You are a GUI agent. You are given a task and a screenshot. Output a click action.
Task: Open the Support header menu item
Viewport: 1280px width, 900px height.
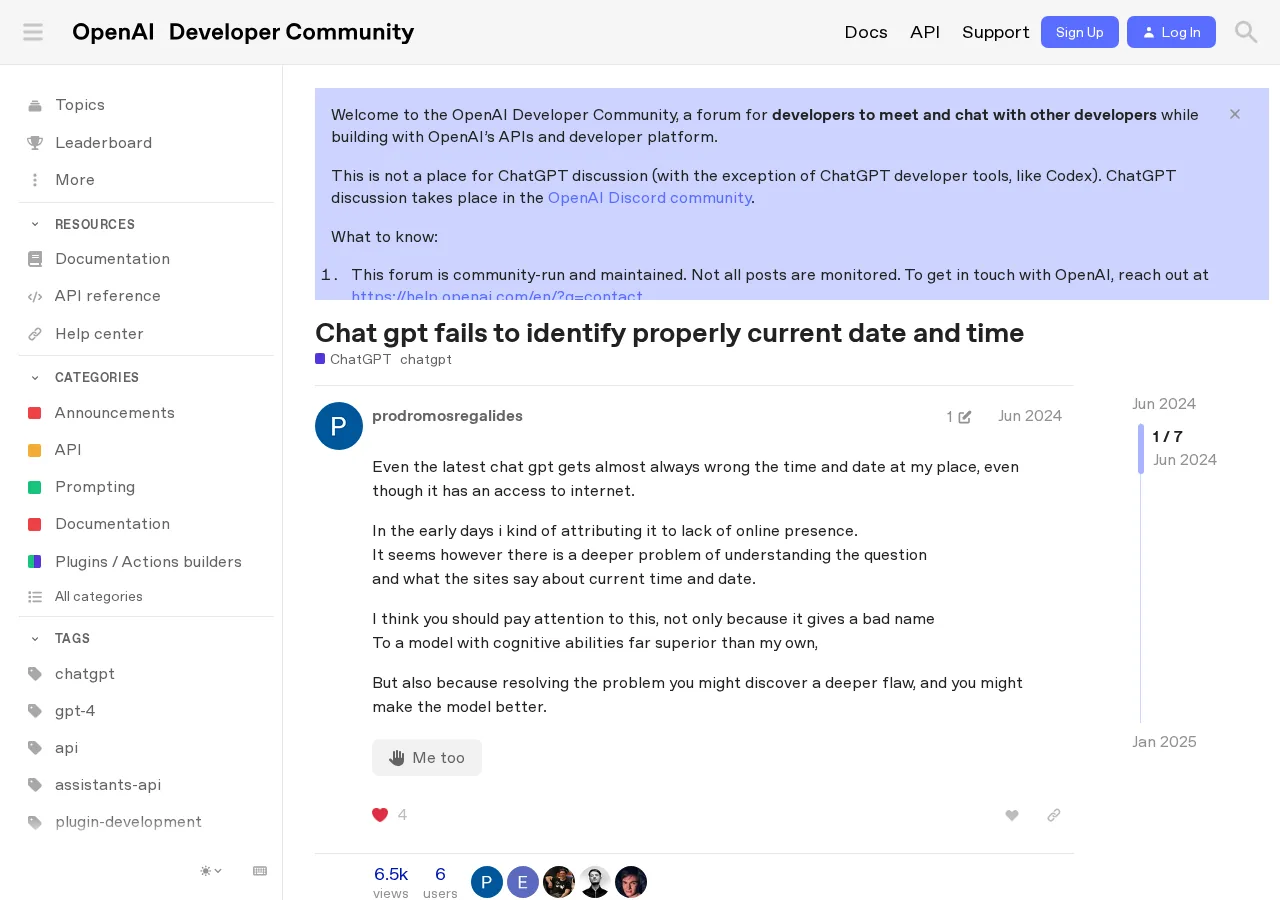click(x=996, y=32)
